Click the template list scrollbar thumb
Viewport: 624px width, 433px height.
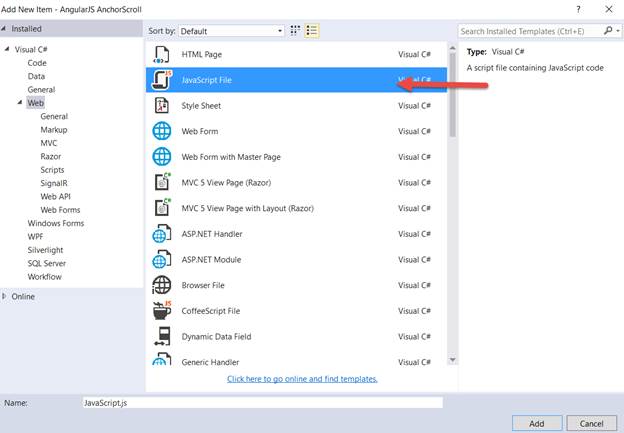point(452,95)
